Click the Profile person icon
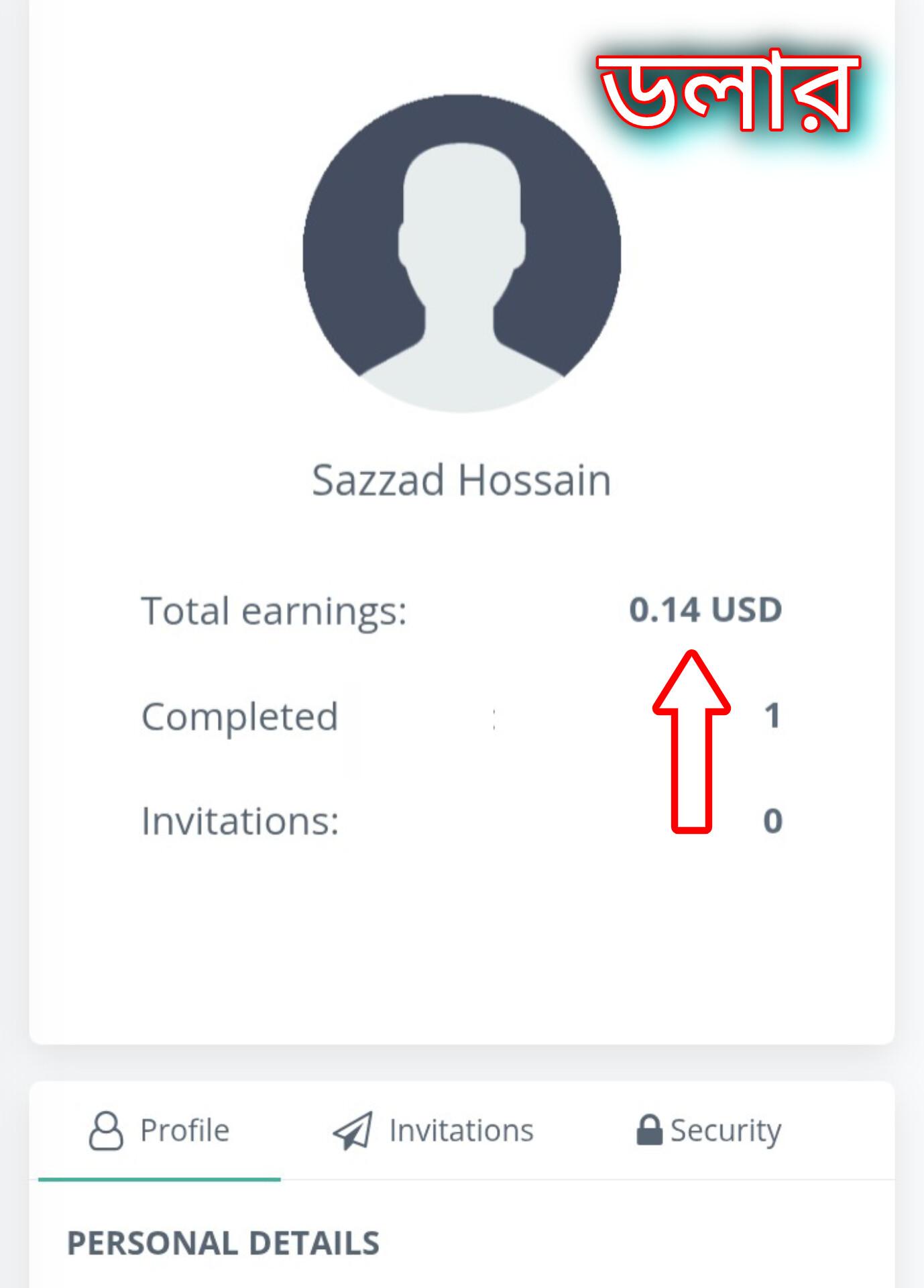924x1288 pixels. [106, 1130]
